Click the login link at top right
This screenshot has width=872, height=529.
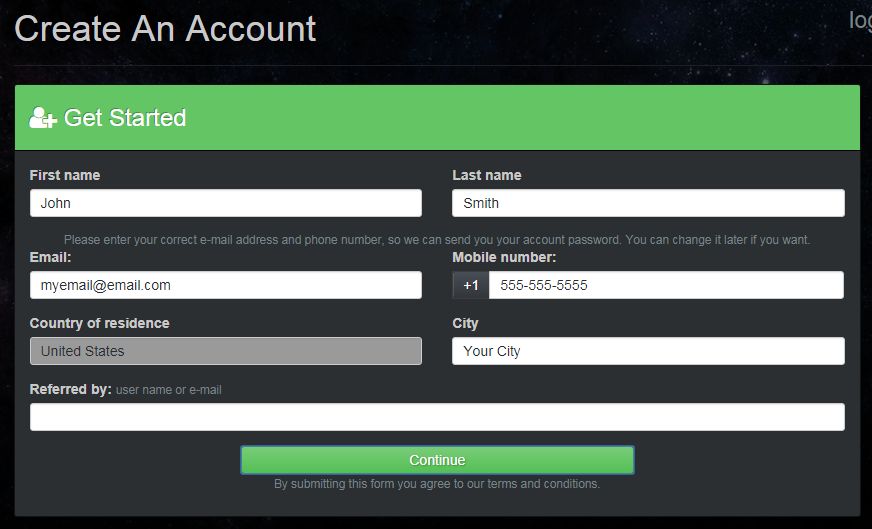click(859, 20)
